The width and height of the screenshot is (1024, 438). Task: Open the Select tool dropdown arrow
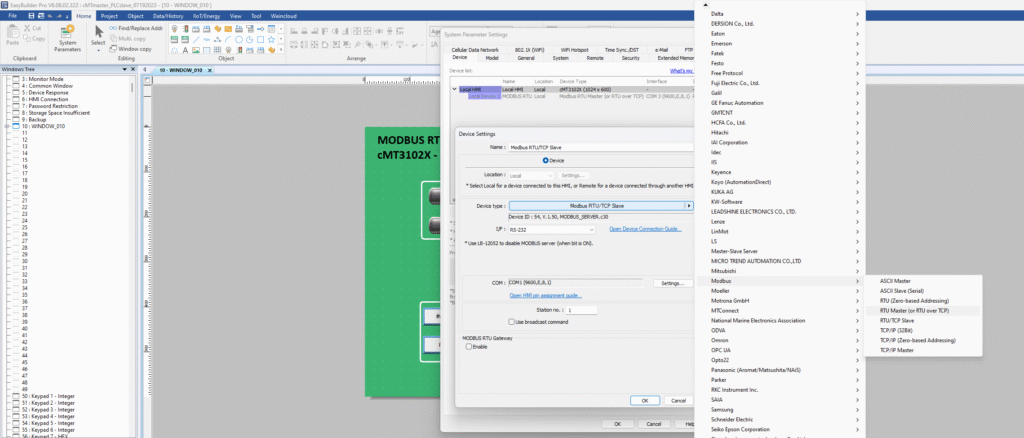(x=99, y=50)
